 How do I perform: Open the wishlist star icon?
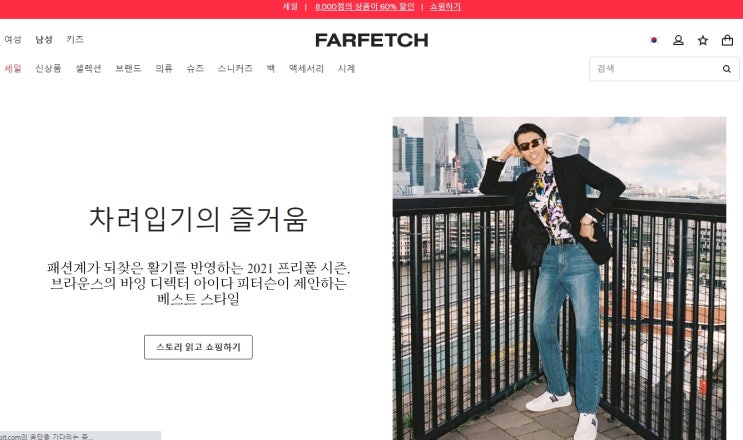pos(703,40)
